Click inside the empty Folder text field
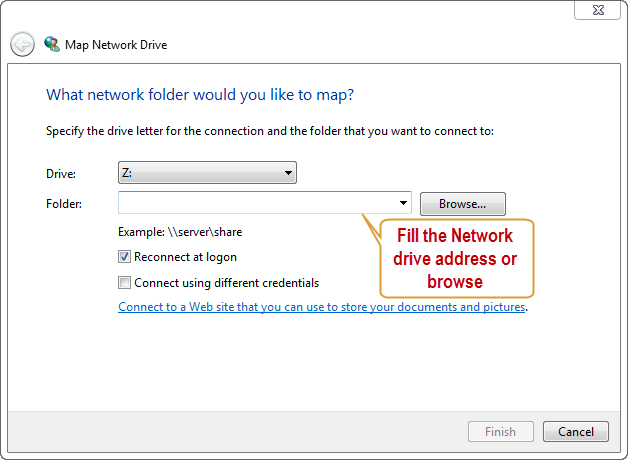 pos(257,203)
